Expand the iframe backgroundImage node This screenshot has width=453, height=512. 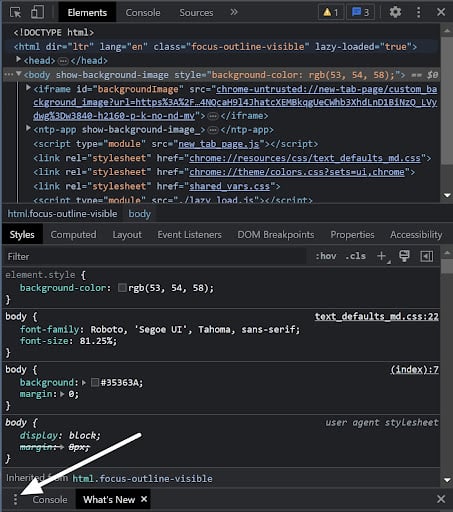point(29,88)
